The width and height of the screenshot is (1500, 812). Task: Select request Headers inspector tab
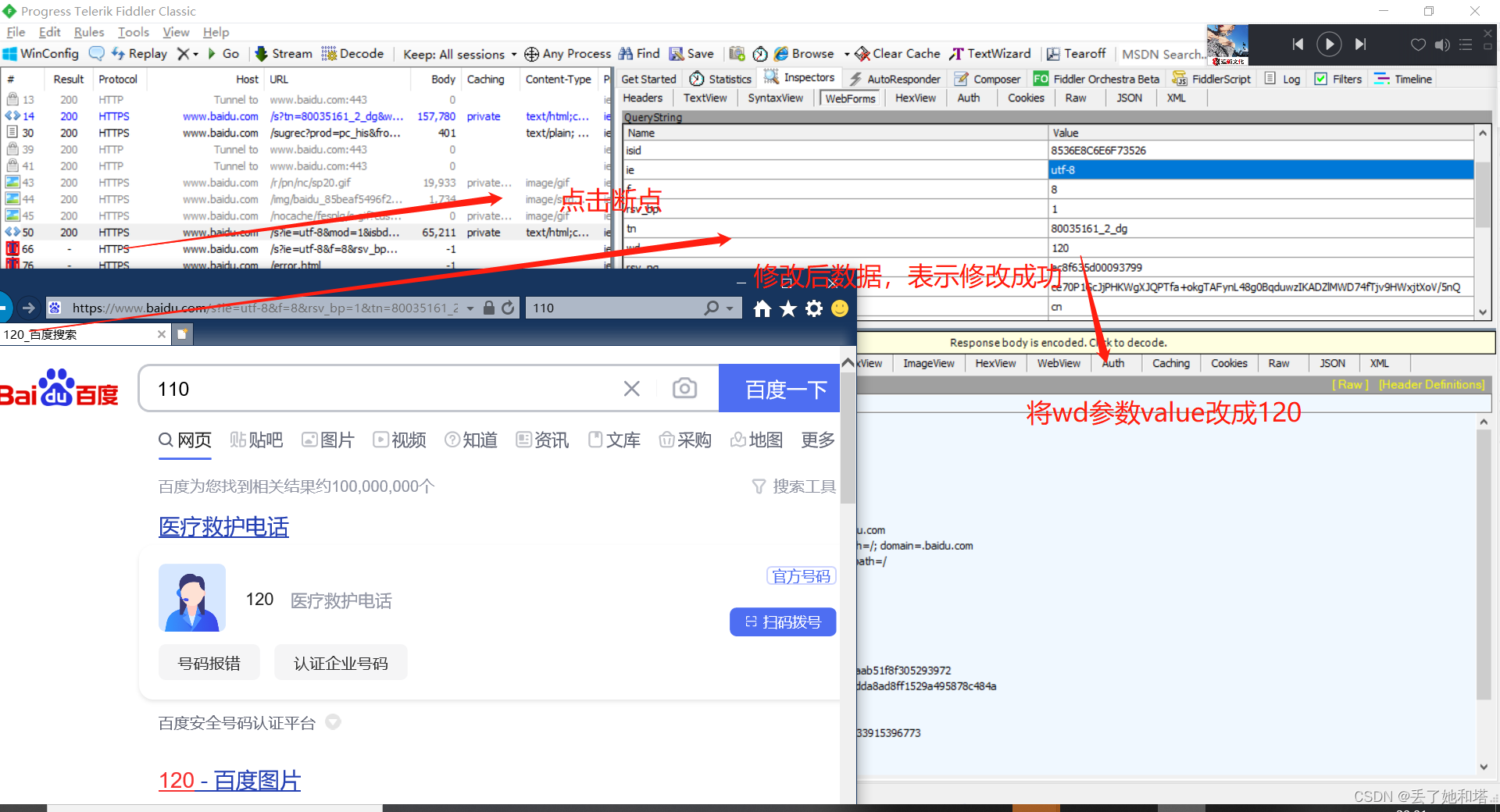pos(643,98)
